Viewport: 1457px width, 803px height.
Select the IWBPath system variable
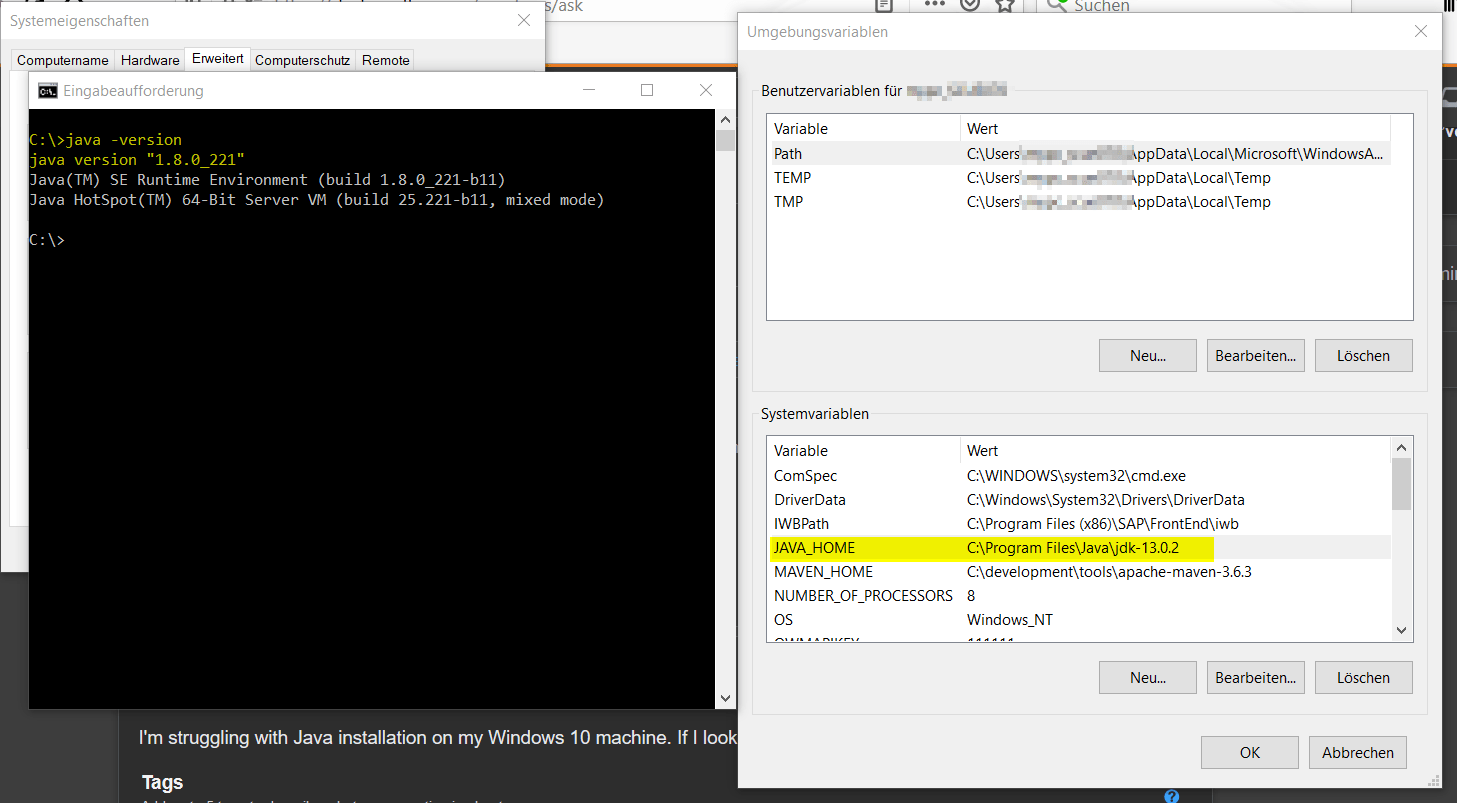(x=1079, y=523)
